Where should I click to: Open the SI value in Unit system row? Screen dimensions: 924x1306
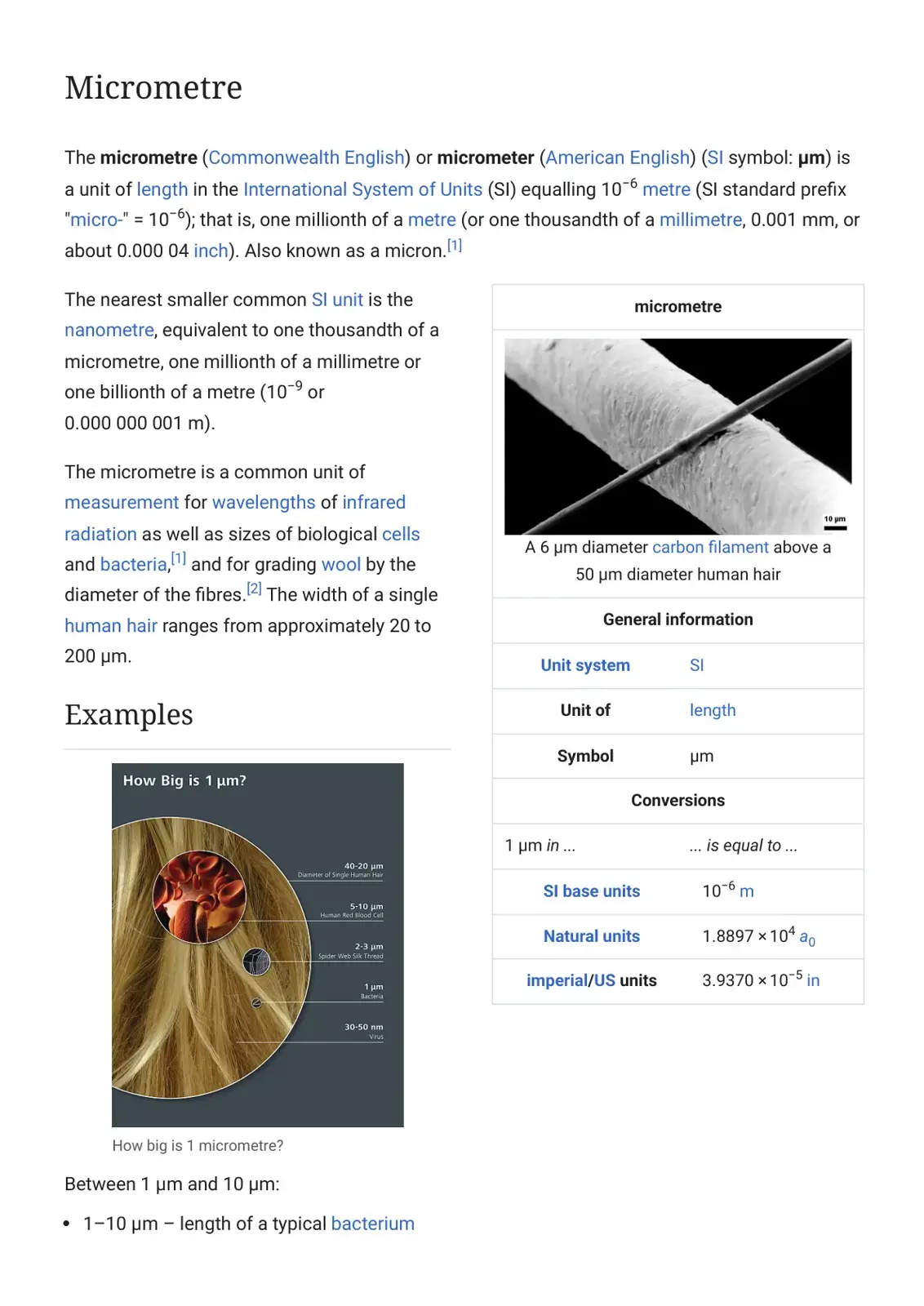(696, 665)
